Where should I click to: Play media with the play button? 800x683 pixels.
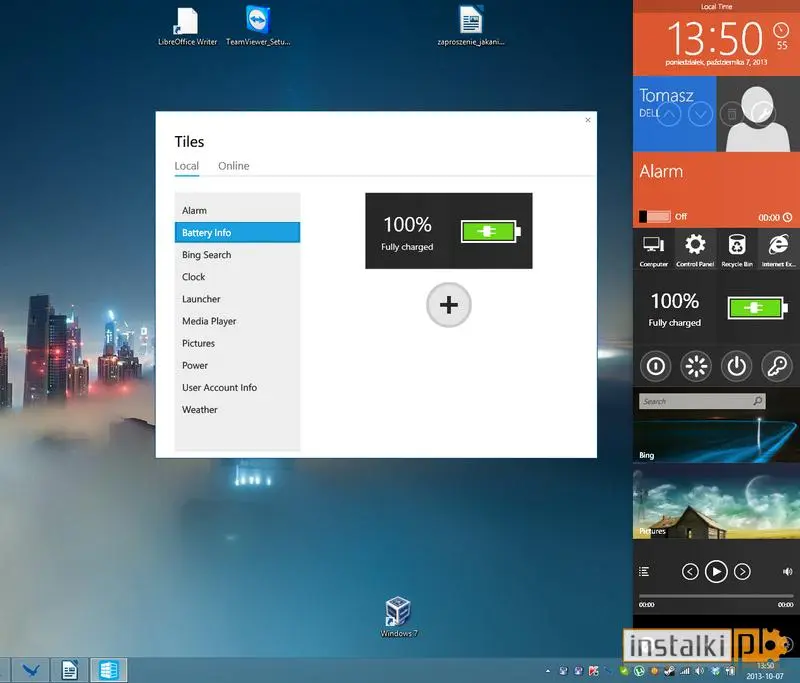716,572
